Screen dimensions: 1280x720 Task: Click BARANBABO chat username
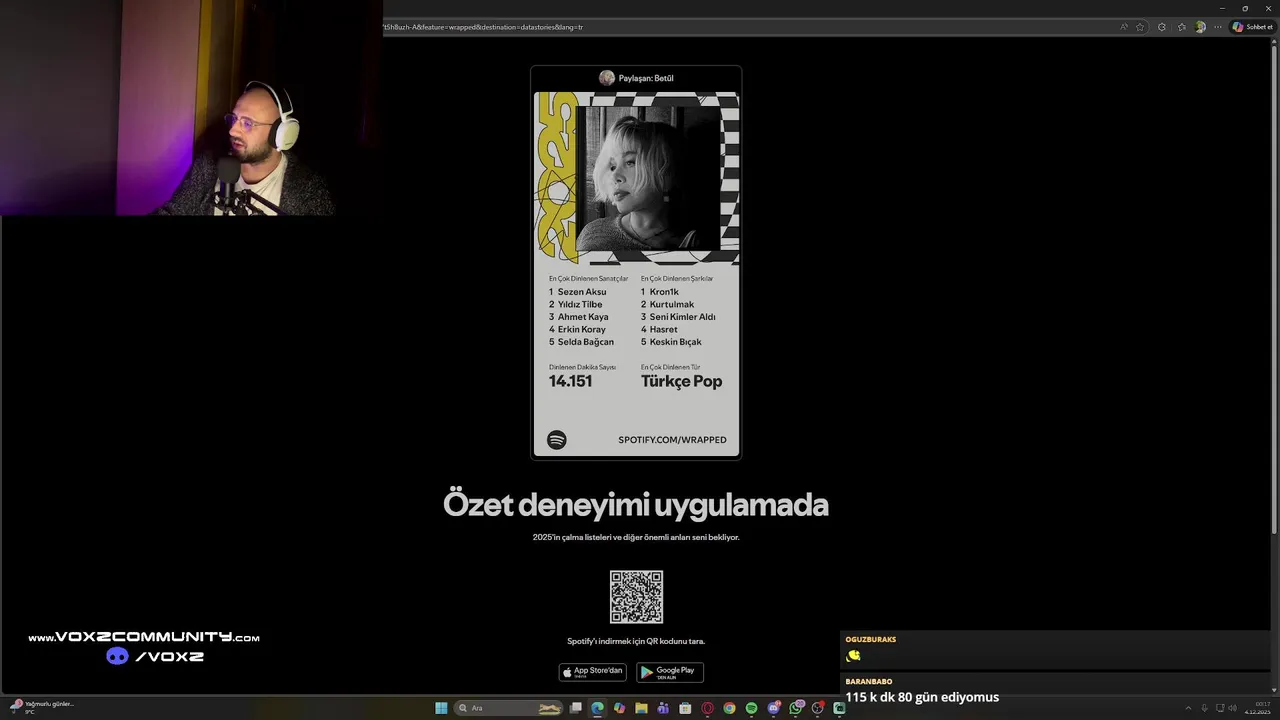(x=869, y=681)
